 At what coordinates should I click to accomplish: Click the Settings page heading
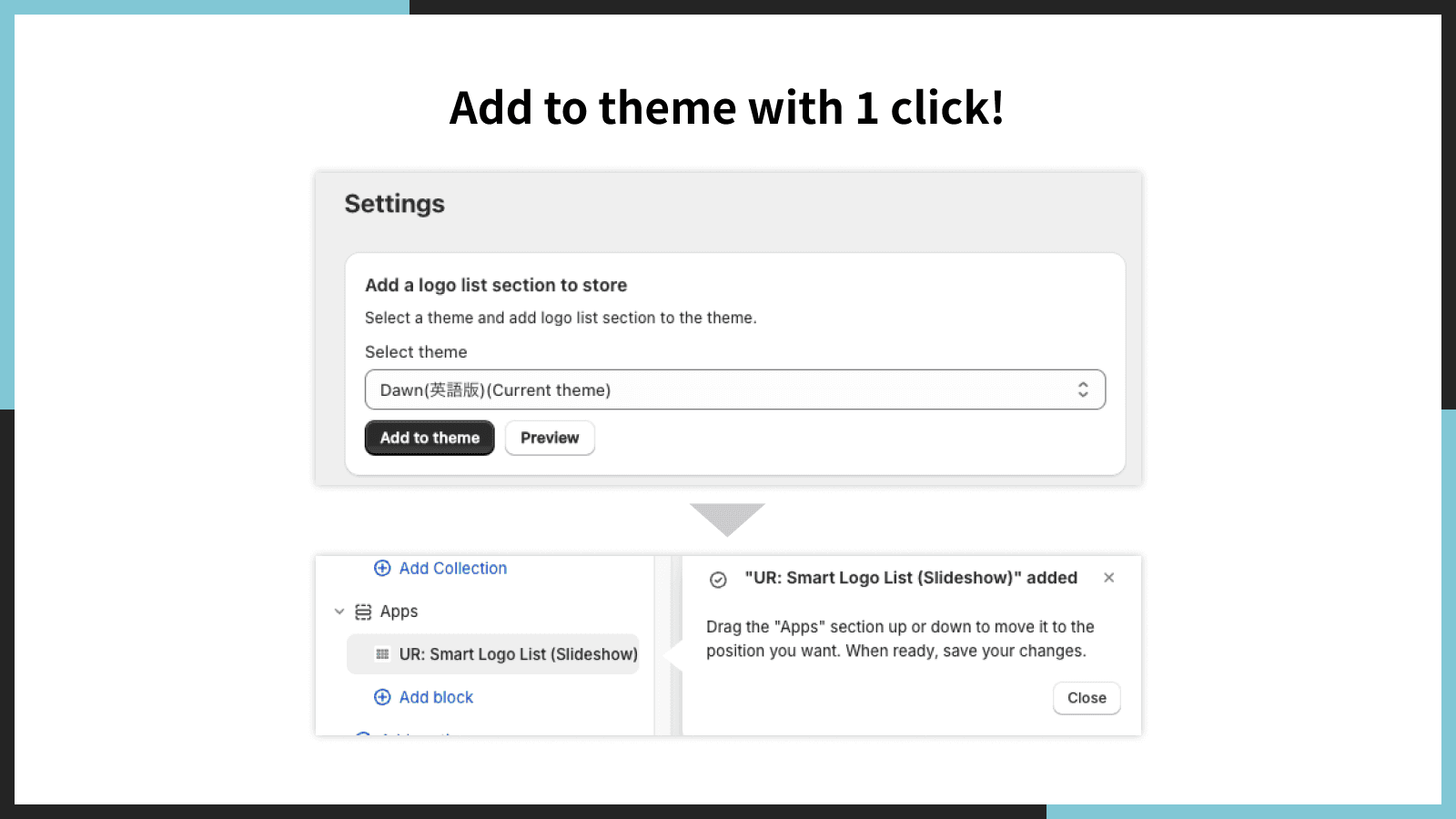pyautogui.click(x=395, y=204)
